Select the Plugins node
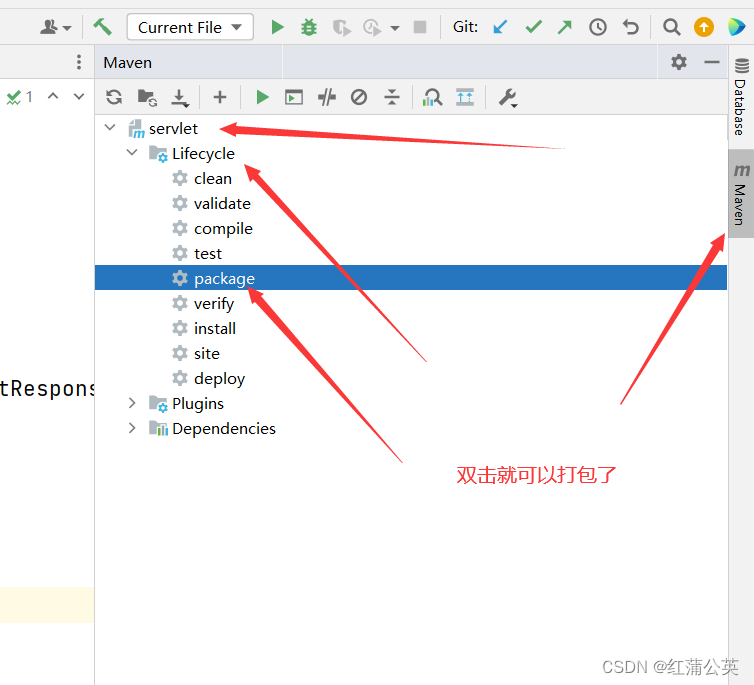Screen dimensions: 754x685 [x=198, y=404]
